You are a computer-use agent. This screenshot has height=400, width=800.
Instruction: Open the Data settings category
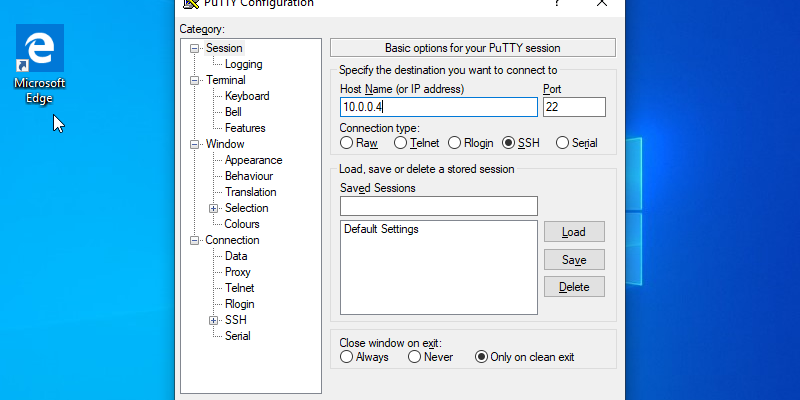(236, 256)
